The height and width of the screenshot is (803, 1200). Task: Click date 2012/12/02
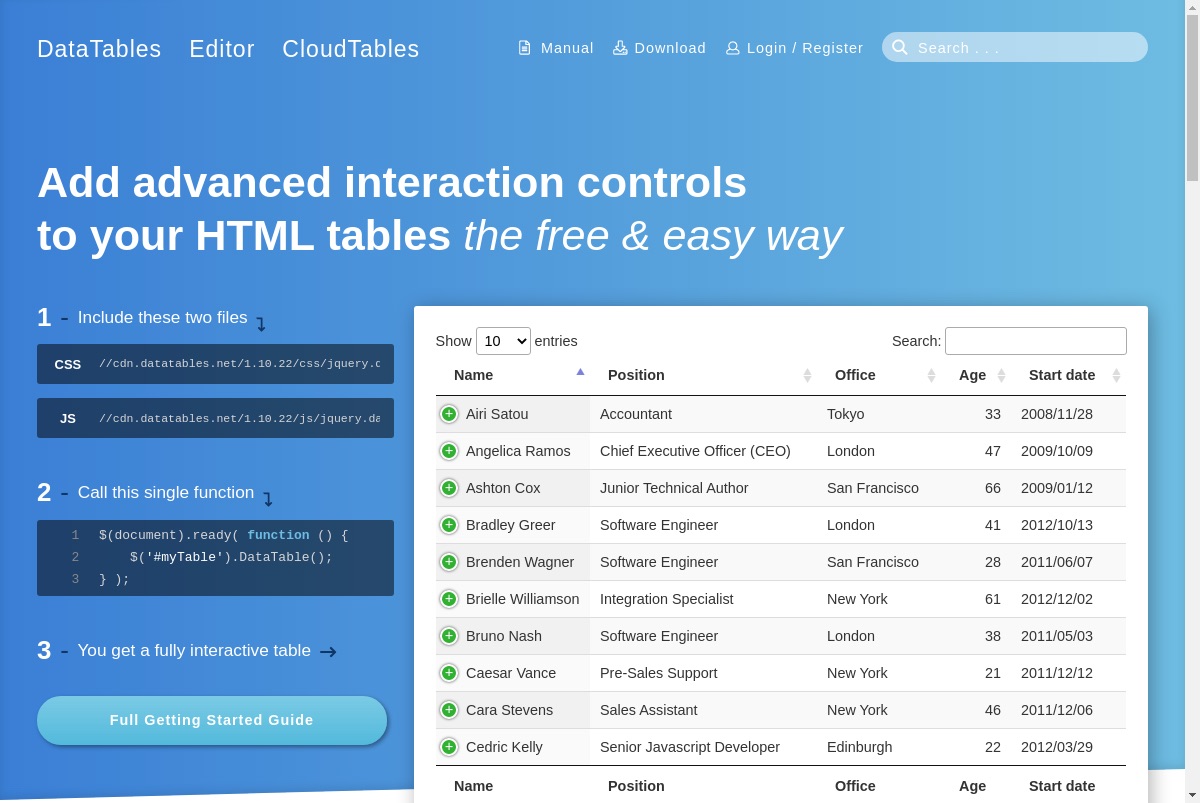click(x=1057, y=599)
